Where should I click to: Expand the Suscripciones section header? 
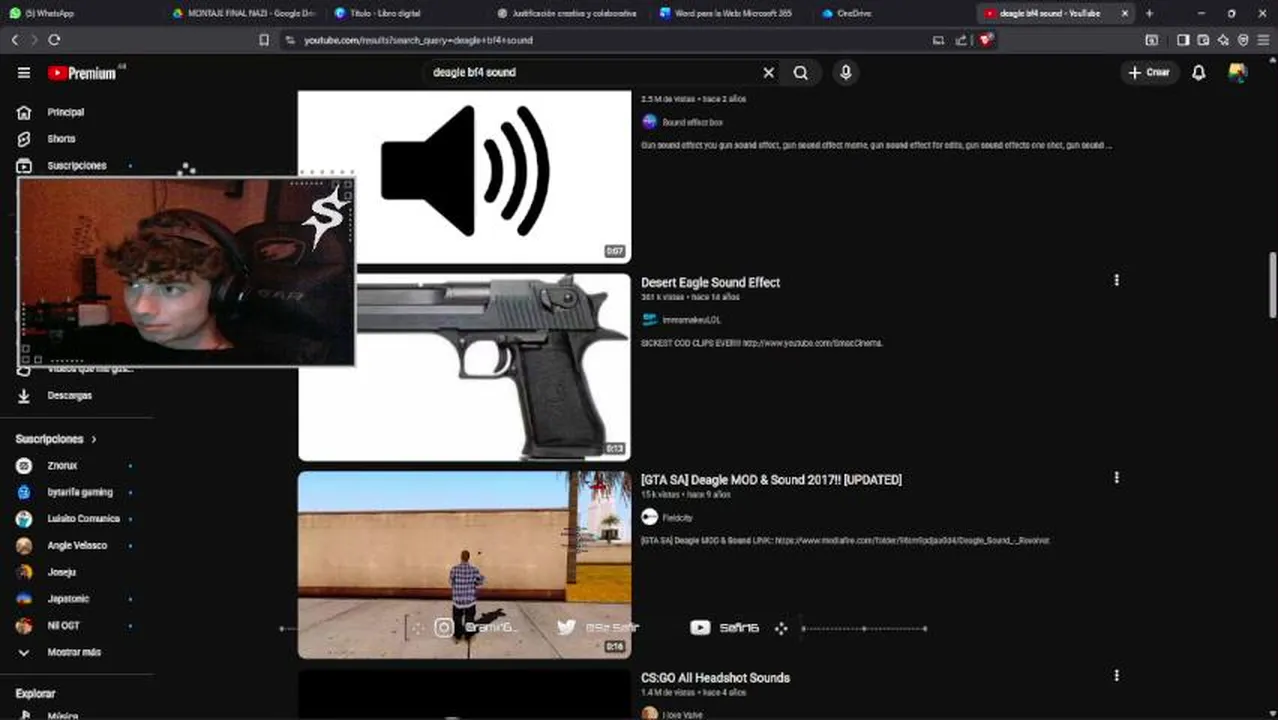[56, 439]
